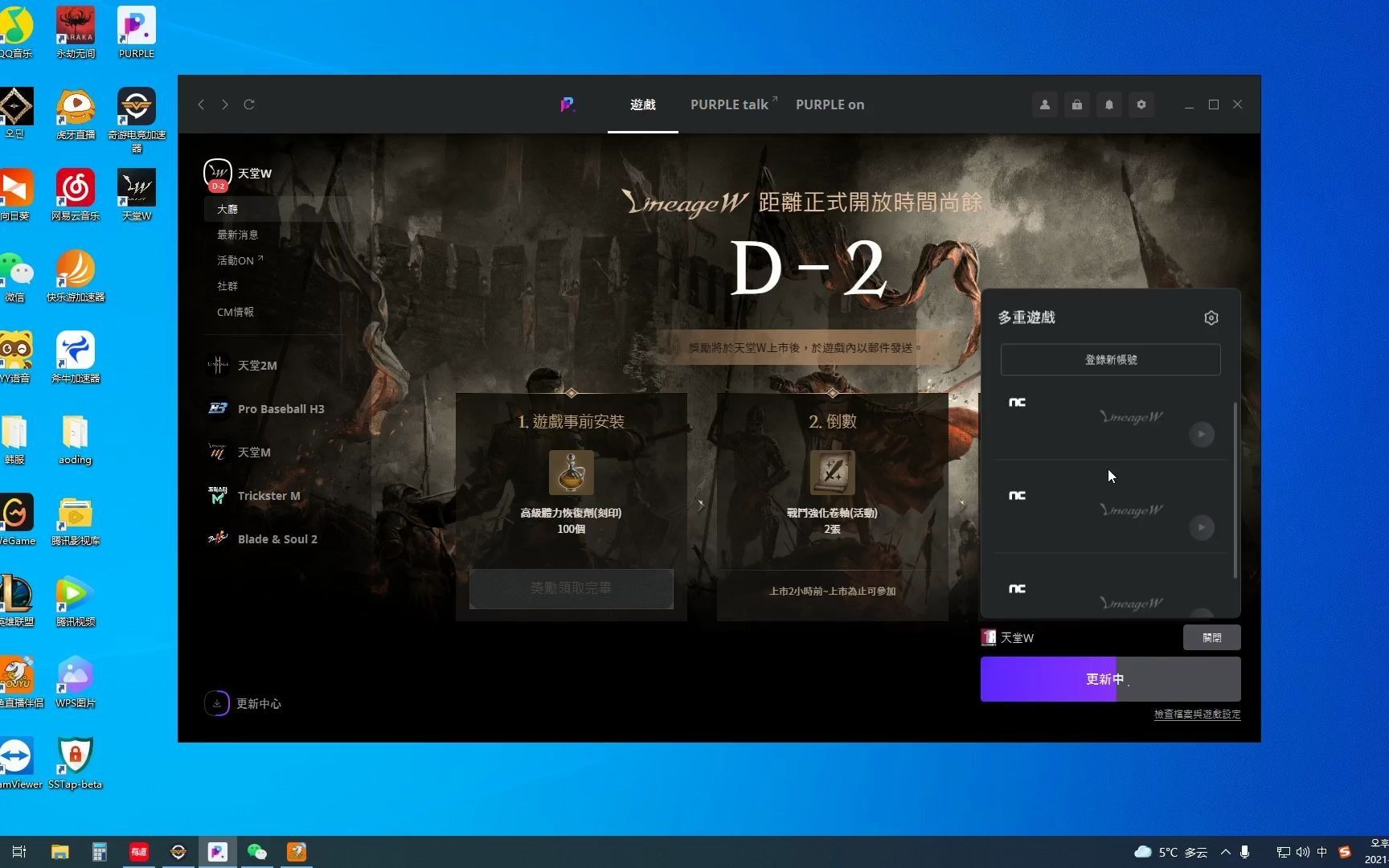Launch the second NC account game

click(1202, 527)
